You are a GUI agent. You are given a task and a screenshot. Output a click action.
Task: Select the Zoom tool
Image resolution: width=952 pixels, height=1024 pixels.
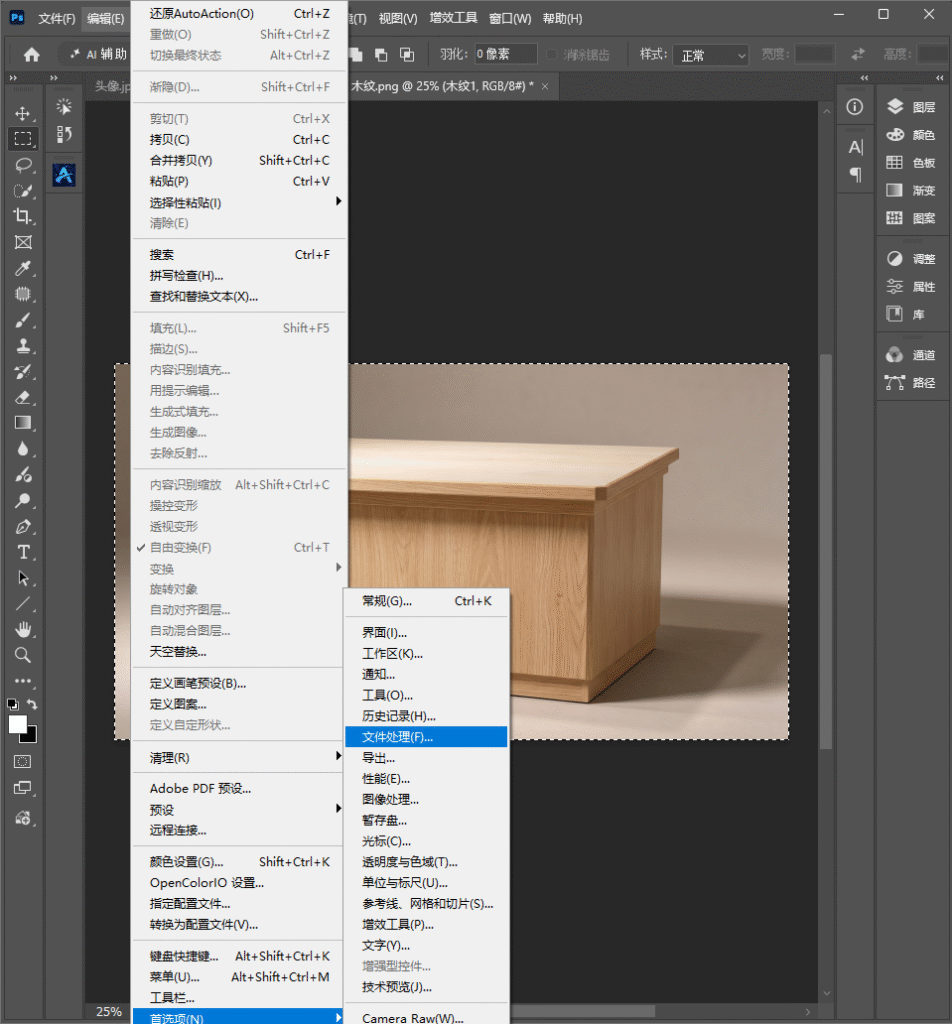coord(23,655)
